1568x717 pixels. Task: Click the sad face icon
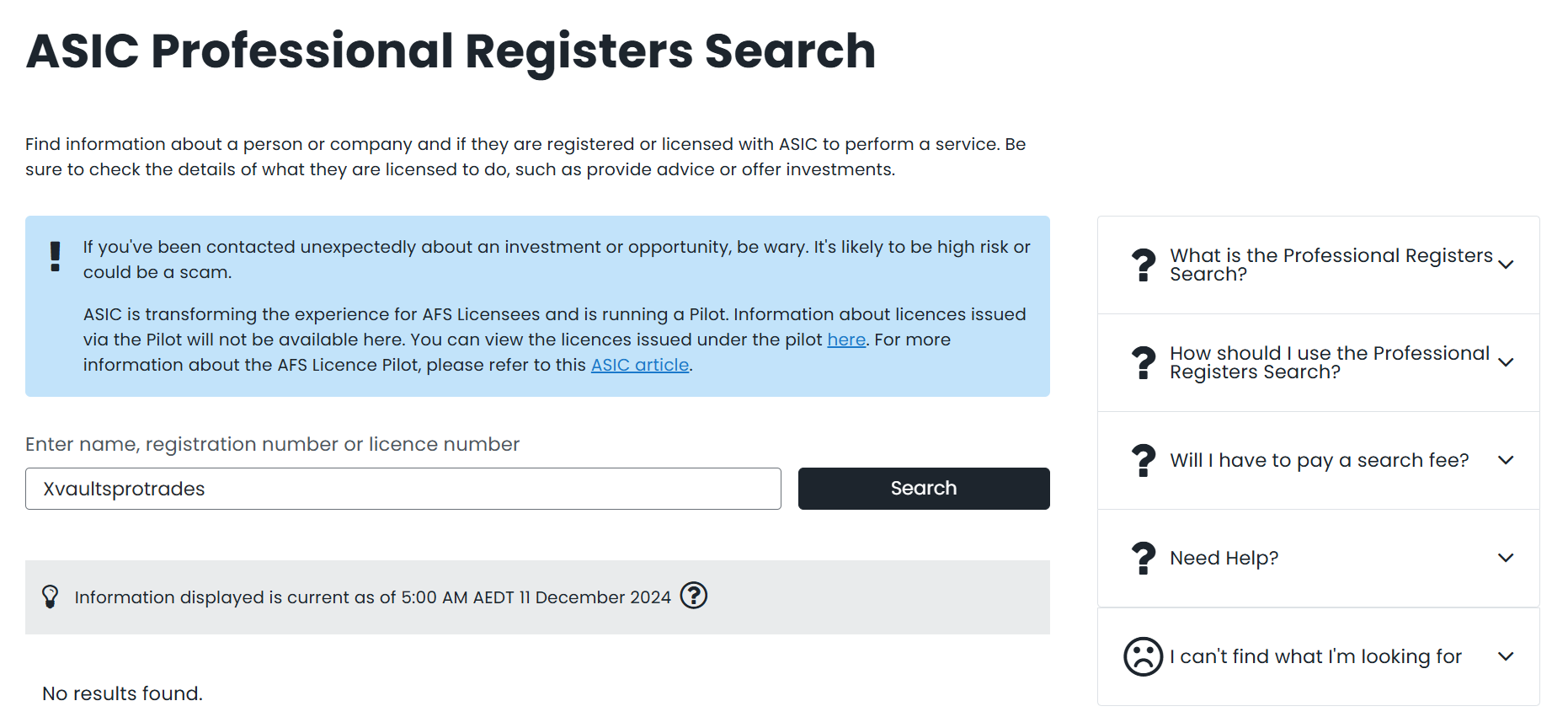pos(1144,656)
